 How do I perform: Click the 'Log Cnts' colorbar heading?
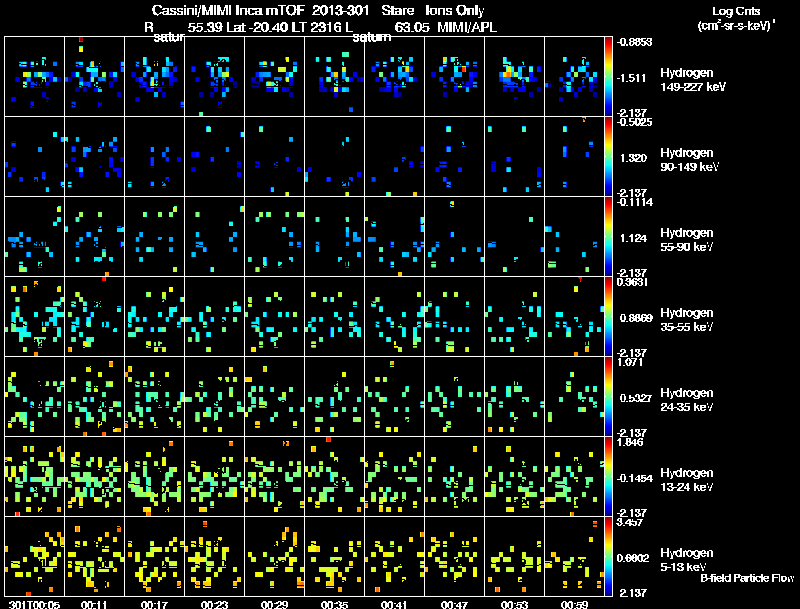[x=736, y=11]
